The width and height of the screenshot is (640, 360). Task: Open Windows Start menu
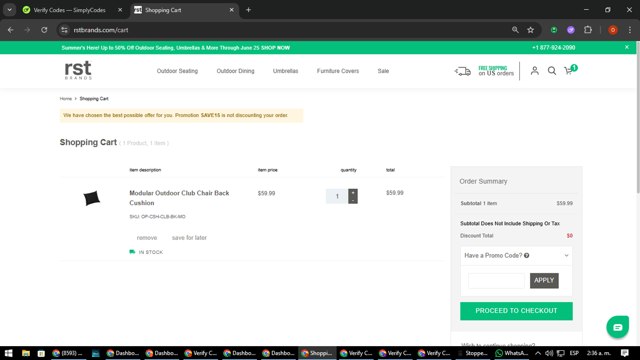click(x=8, y=353)
